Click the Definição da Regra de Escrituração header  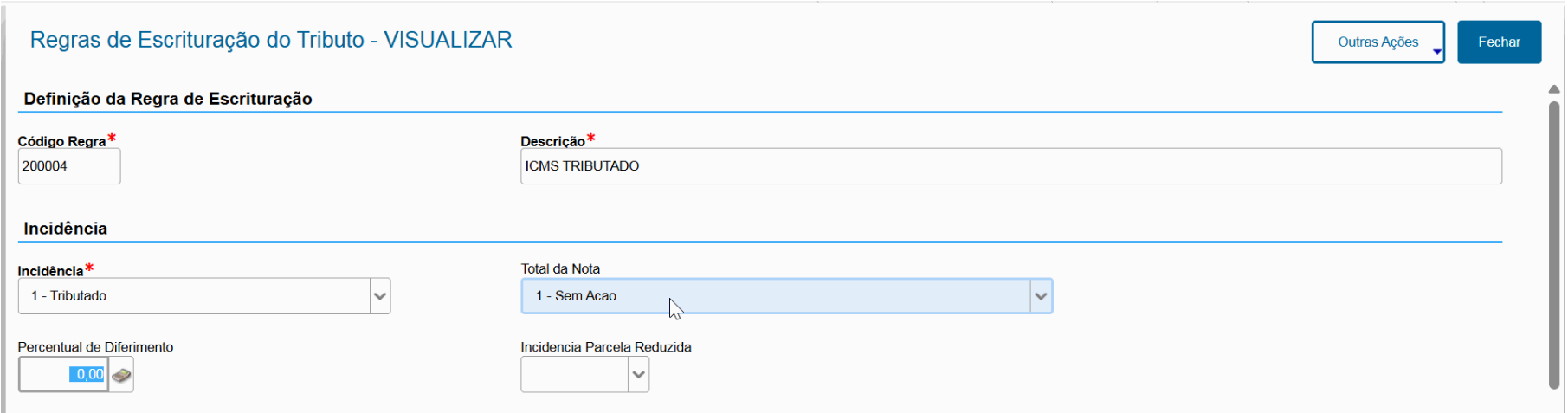[x=168, y=99]
